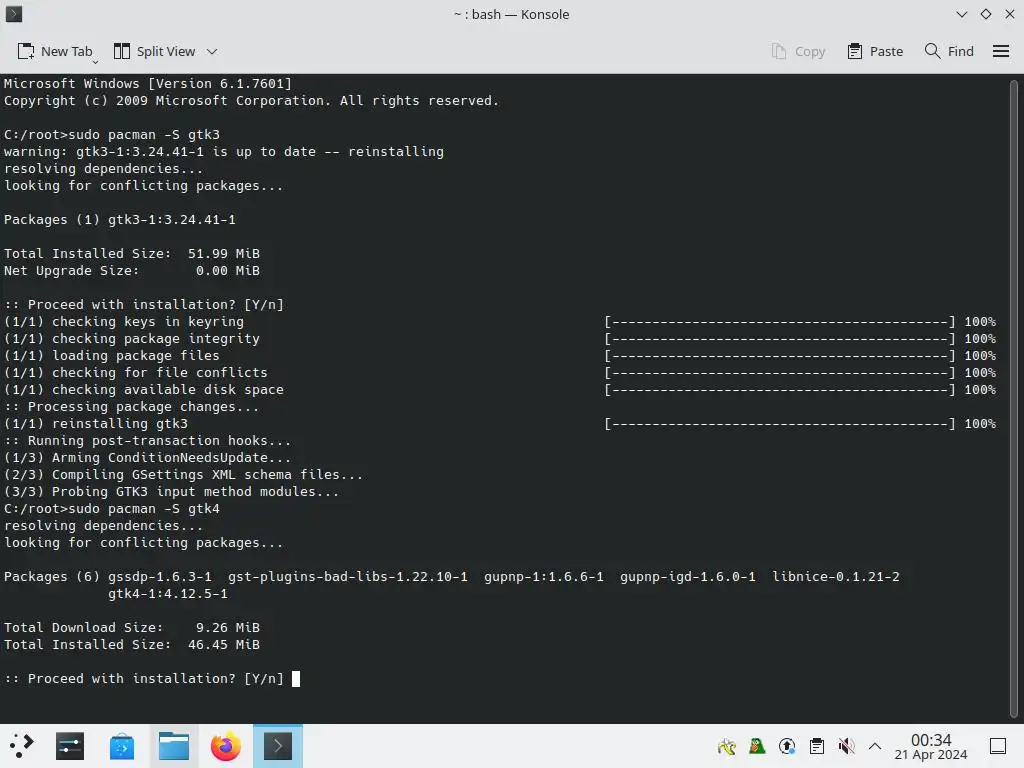Click the Copy toolbar button
Image resolution: width=1024 pixels, height=768 pixels.
click(x=798, y=52)
